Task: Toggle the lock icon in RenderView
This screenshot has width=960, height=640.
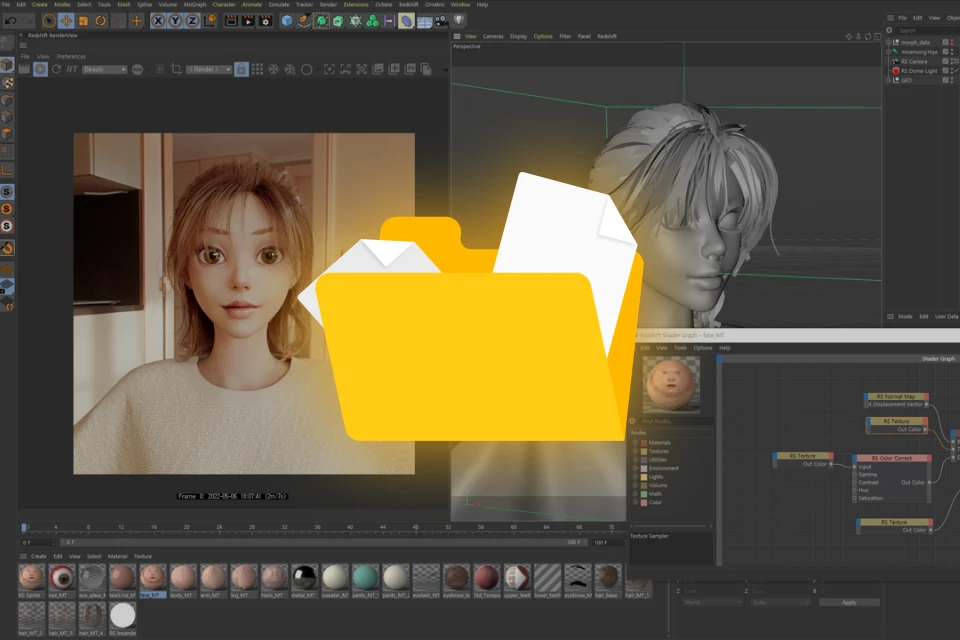Action: point(241,69)
